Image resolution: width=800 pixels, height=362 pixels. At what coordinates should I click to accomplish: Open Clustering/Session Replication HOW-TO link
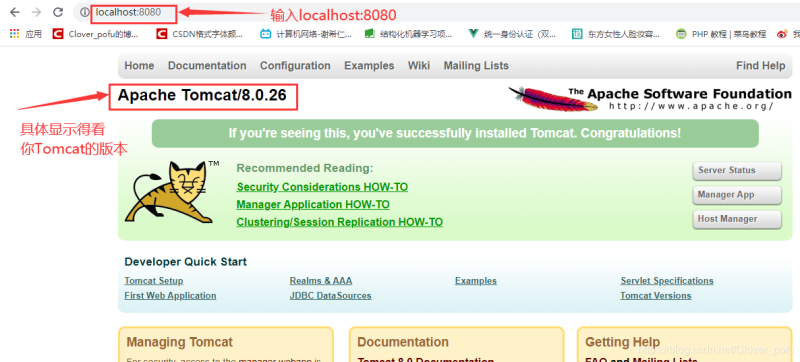(340, 222)
